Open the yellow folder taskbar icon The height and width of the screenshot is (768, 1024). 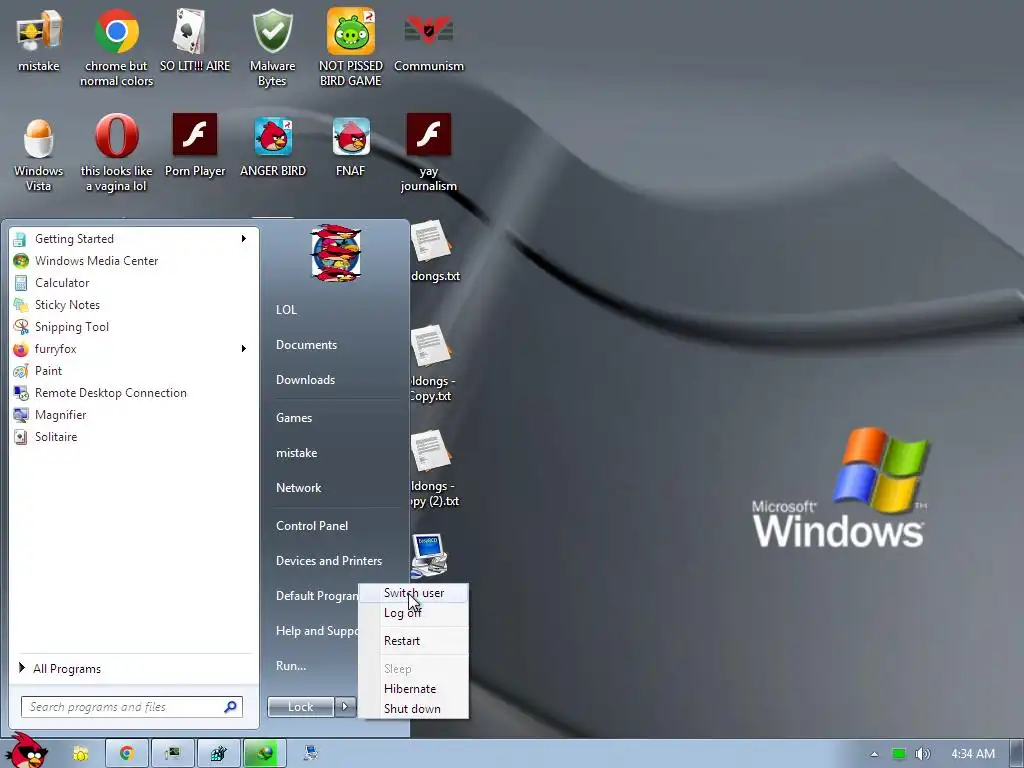point(80,754)
